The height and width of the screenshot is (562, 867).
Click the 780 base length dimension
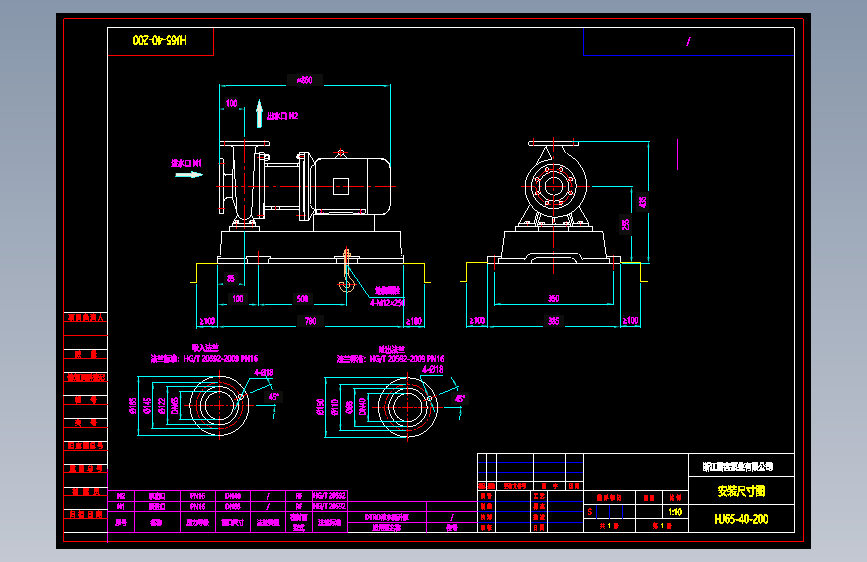click(x=311, y=321)
